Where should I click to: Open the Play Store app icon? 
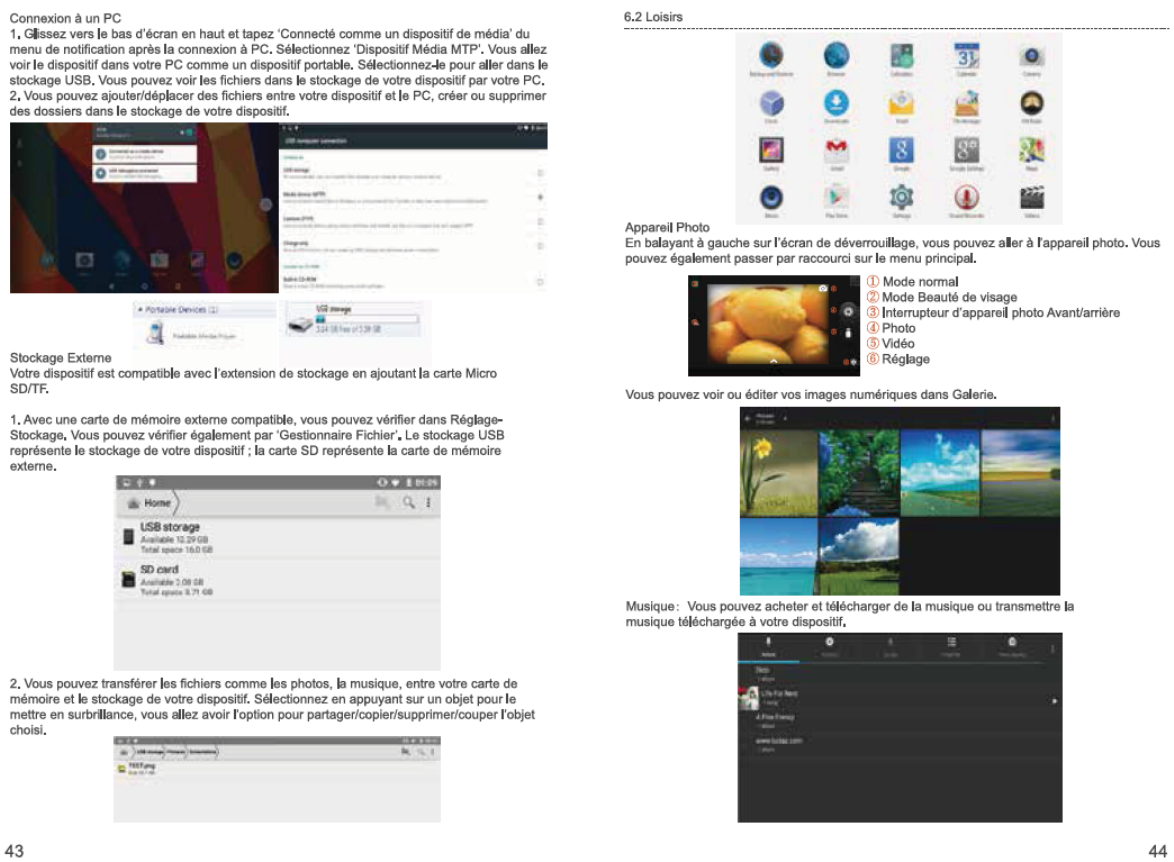[x=836, y=198]
